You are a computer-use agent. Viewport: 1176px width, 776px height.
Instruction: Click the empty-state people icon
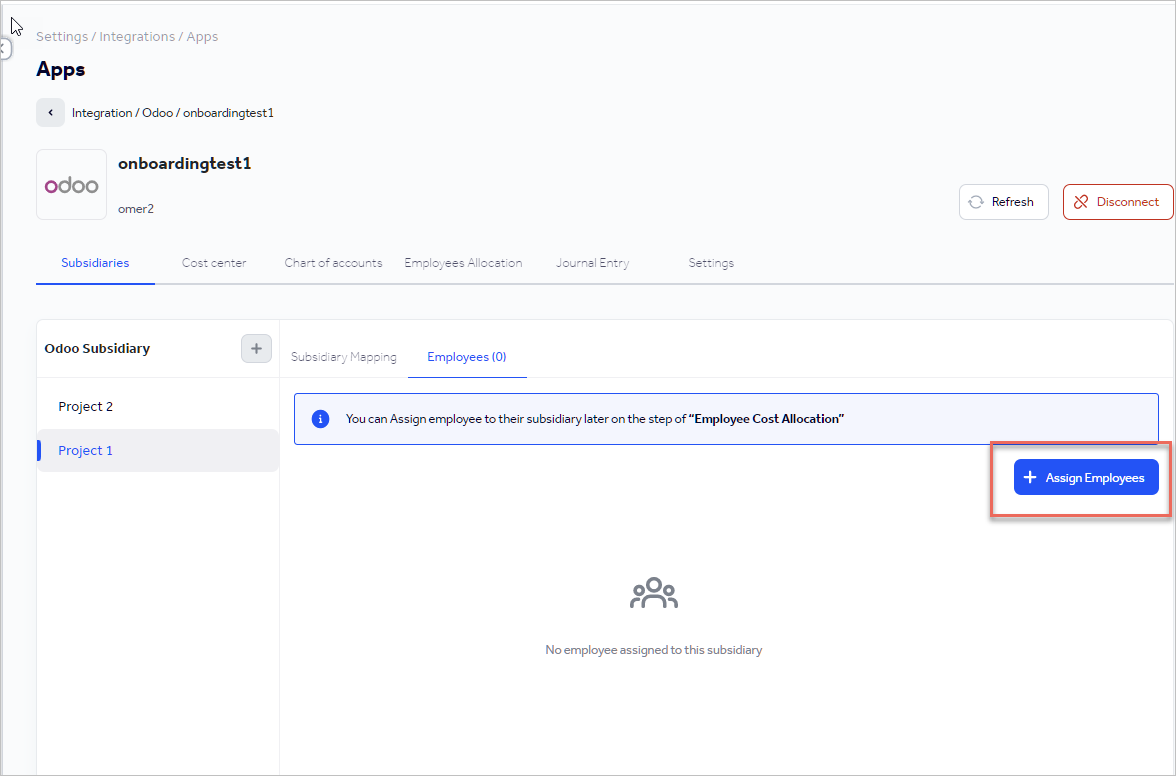[x=653, y=591]
